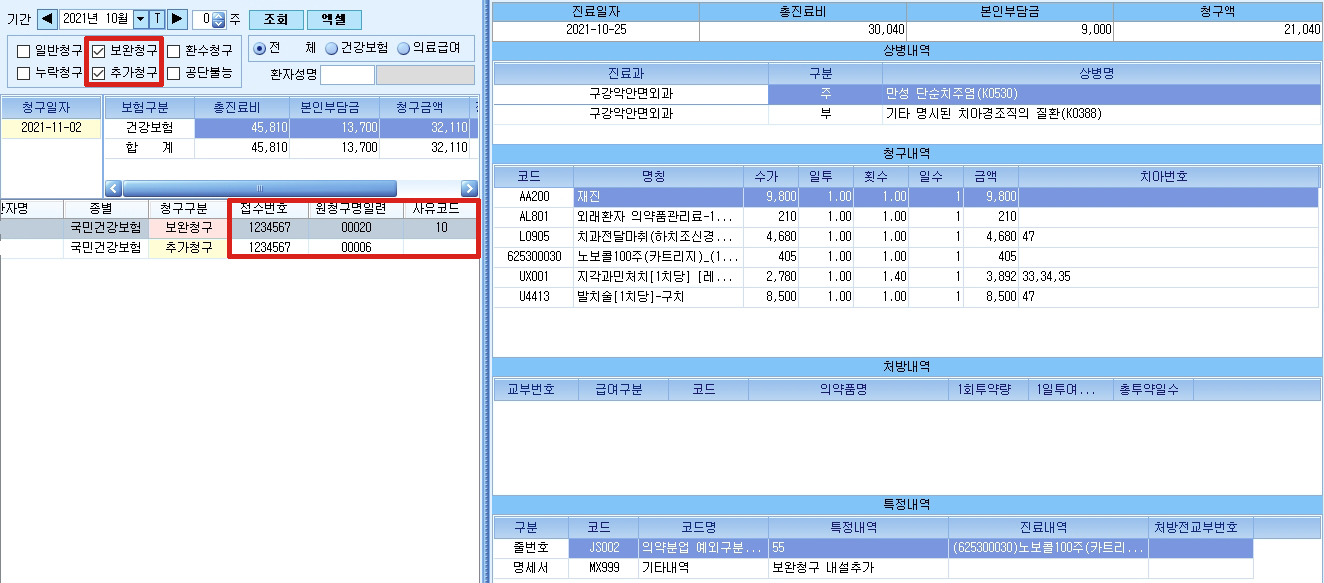Select the UX001 지각과민처치 row
This screenshot has width=1324, height=583.
pos(907,277)
